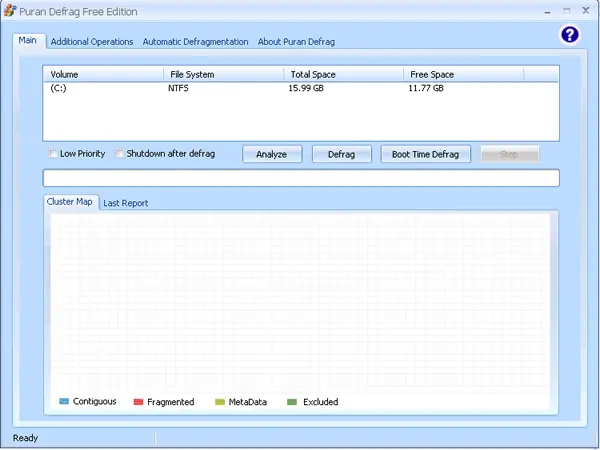Select the (C:) volume row

coord(301,88)
